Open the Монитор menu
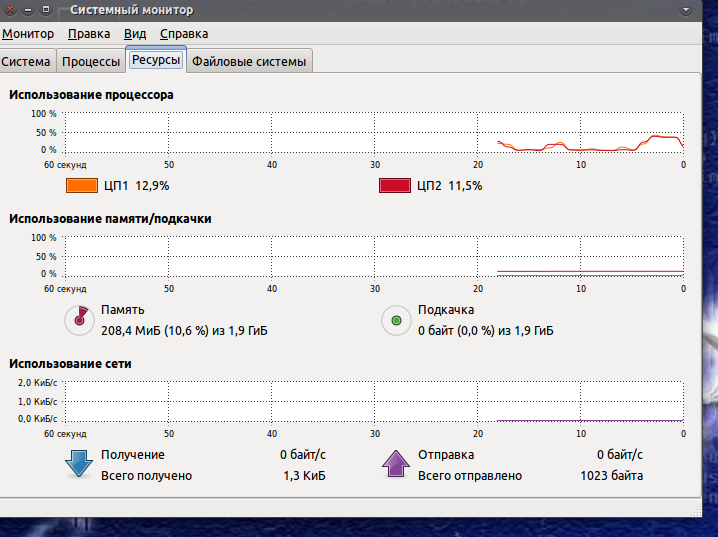Viewport: 718px width, 537px height. [x=28, y=34]
